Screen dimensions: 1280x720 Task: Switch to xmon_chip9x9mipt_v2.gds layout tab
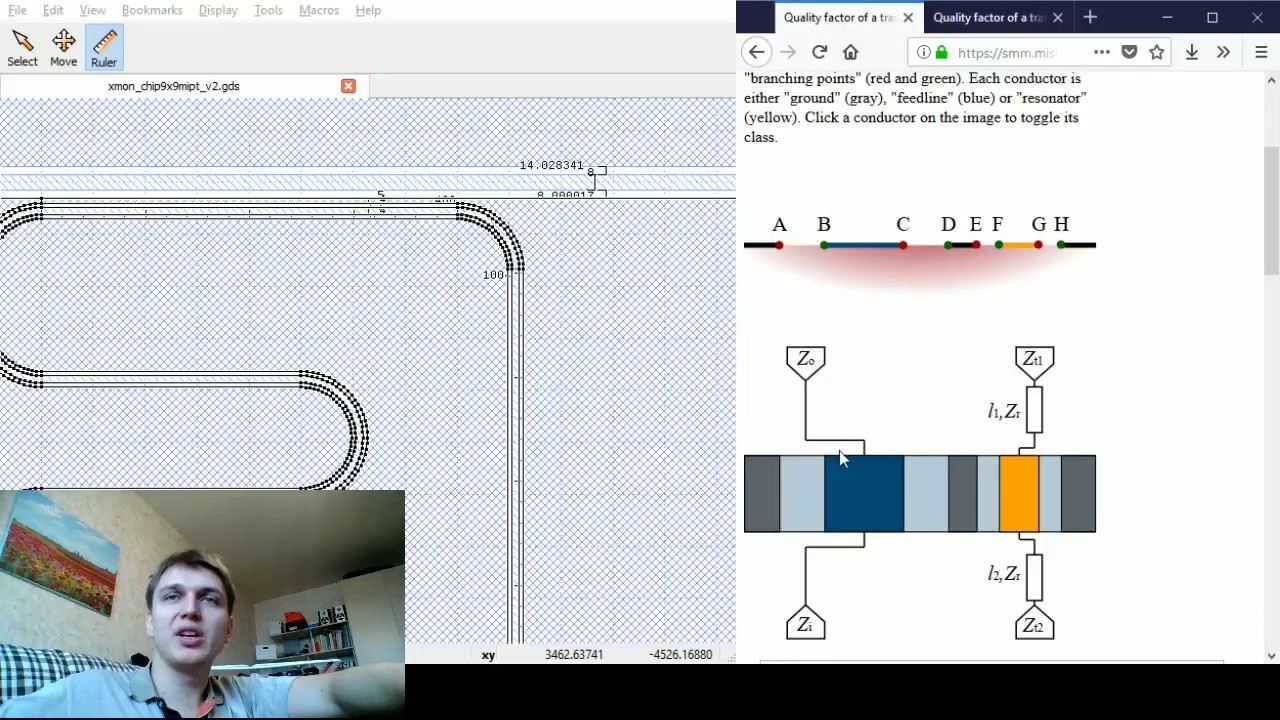174,86
